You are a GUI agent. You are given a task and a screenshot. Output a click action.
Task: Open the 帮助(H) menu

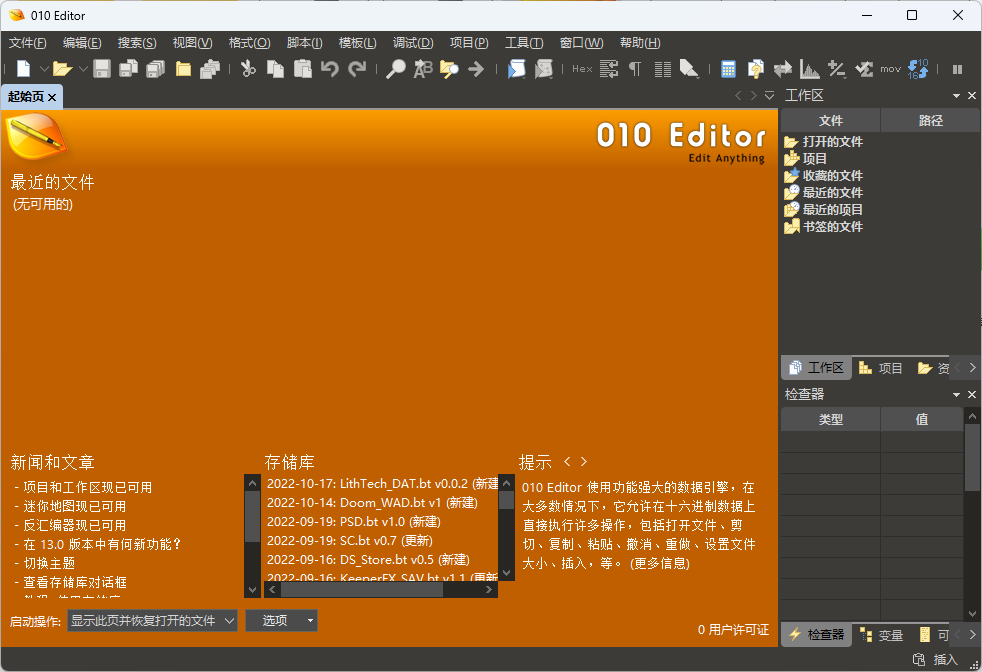[640, 43]
